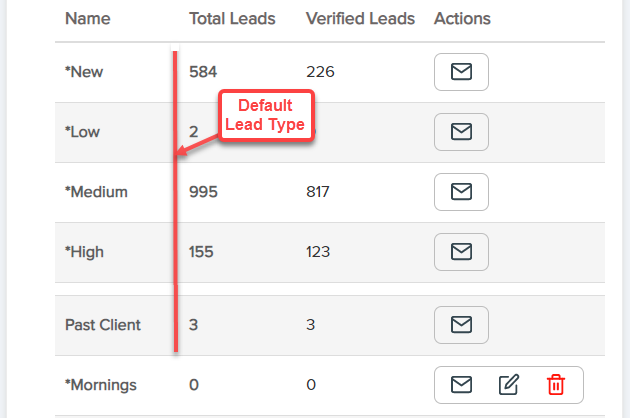630x418 pixels.
Task: Click the Past Client row name
Action: coord(103,325)
